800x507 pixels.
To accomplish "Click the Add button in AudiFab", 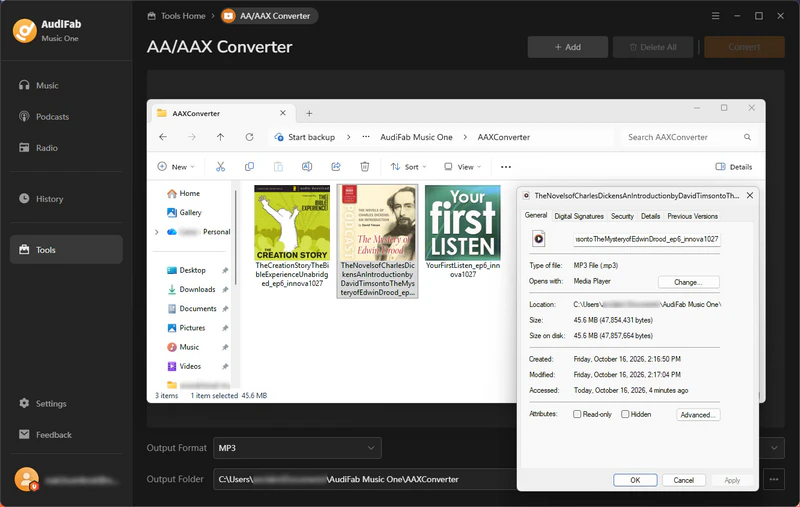I will pos(567,47).
